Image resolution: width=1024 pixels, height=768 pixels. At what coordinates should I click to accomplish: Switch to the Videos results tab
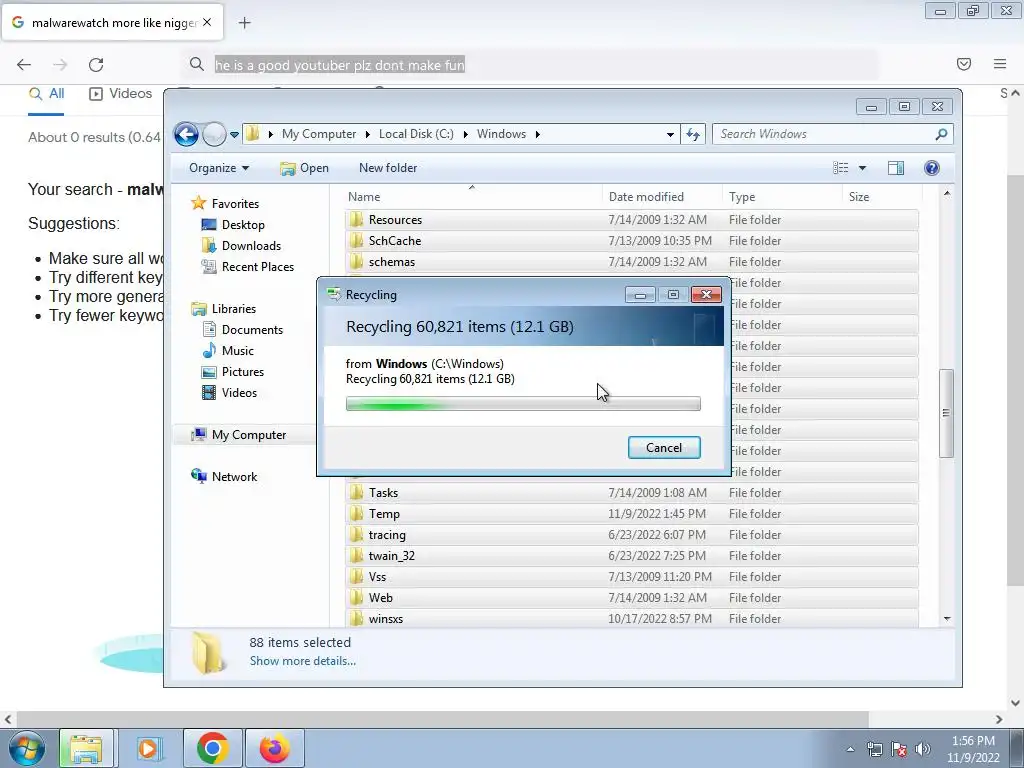[x=120, y=94]
